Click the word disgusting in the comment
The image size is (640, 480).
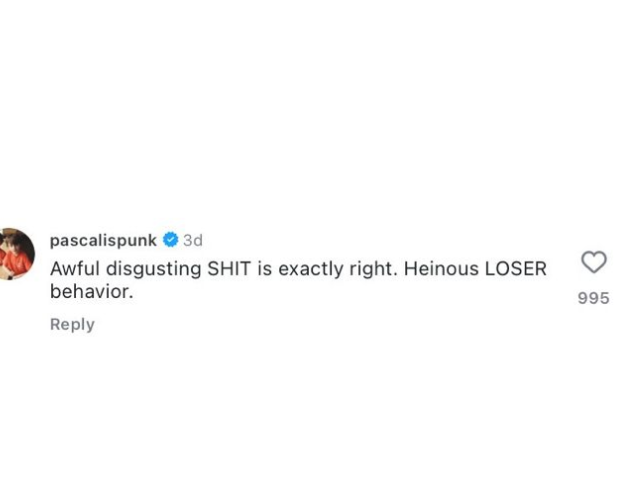pyautogui.click(x=153, y=270)
